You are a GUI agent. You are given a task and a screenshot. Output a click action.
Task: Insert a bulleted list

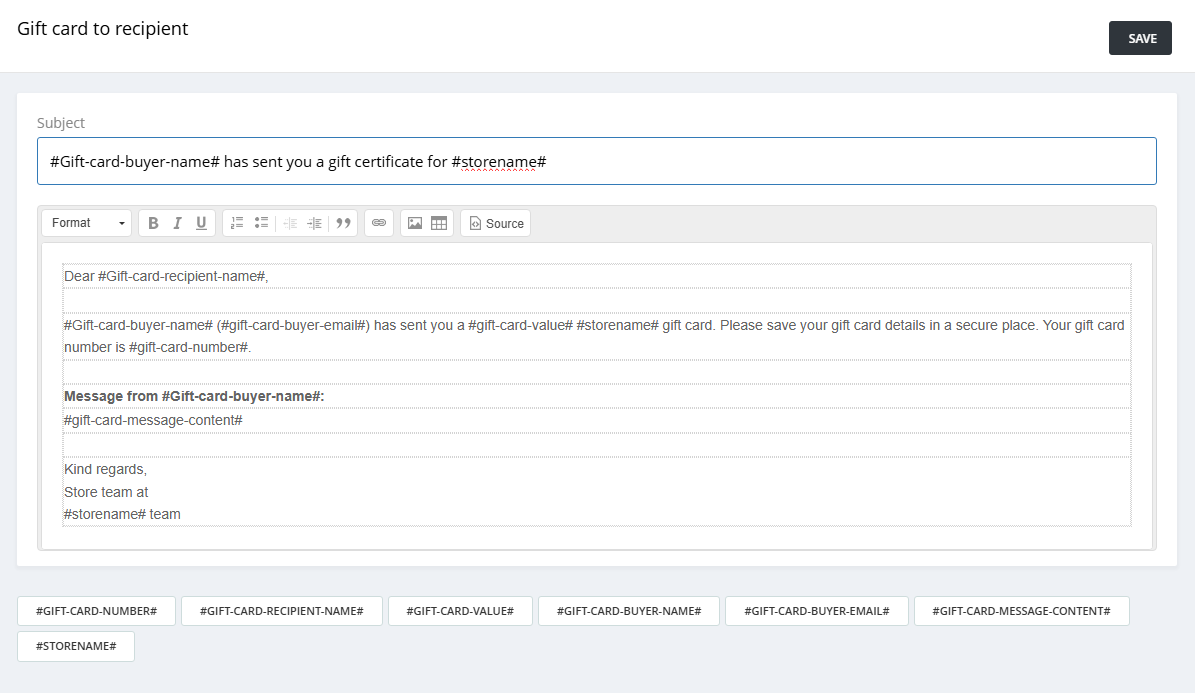pos(261,223)
